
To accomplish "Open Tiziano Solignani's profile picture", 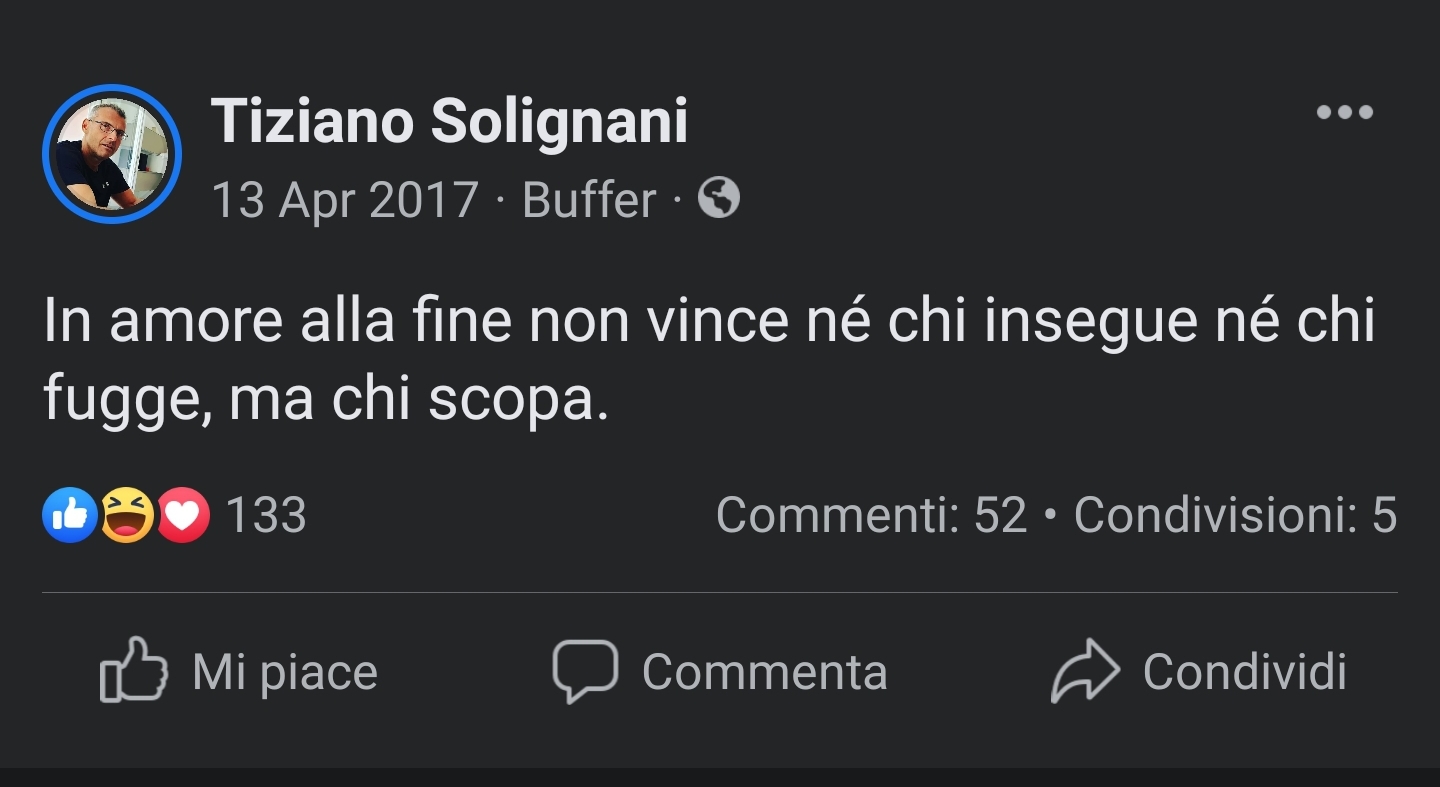I will tap(111, 153).
